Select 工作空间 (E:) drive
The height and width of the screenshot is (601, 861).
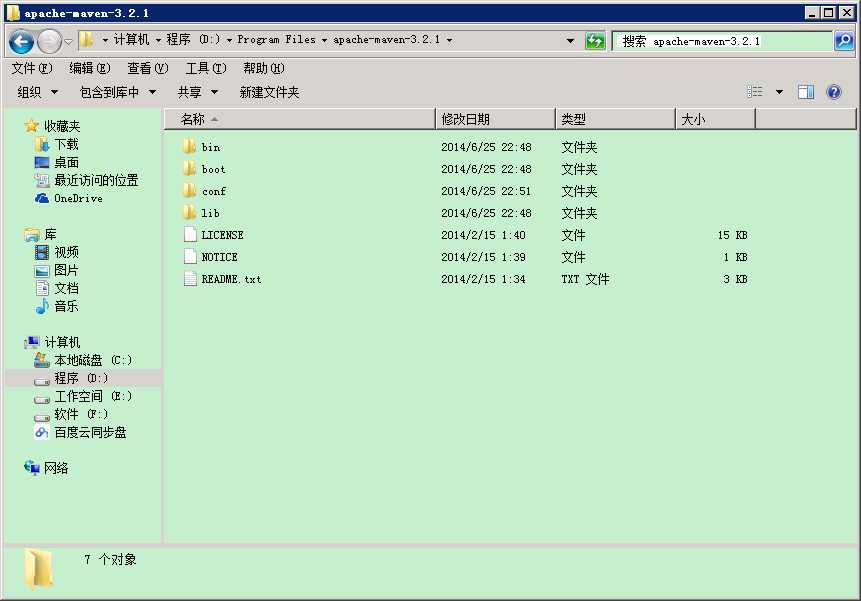(93, 396)
